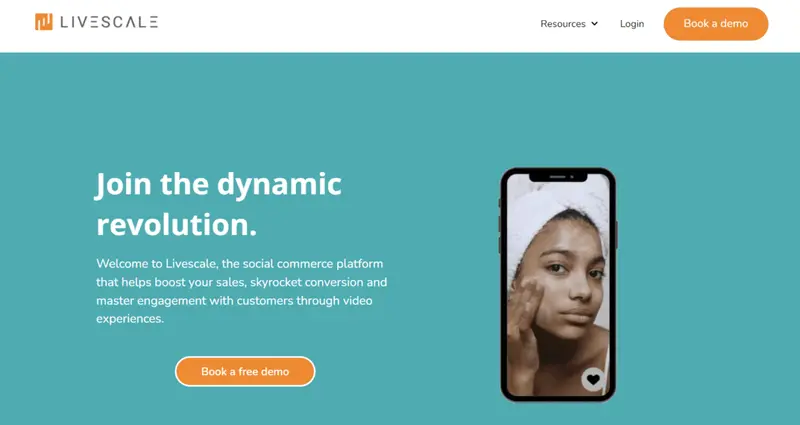Click the word 'experiences.' in the paragraph
This screenshot has width=800, height=425.
pos(130,319)
